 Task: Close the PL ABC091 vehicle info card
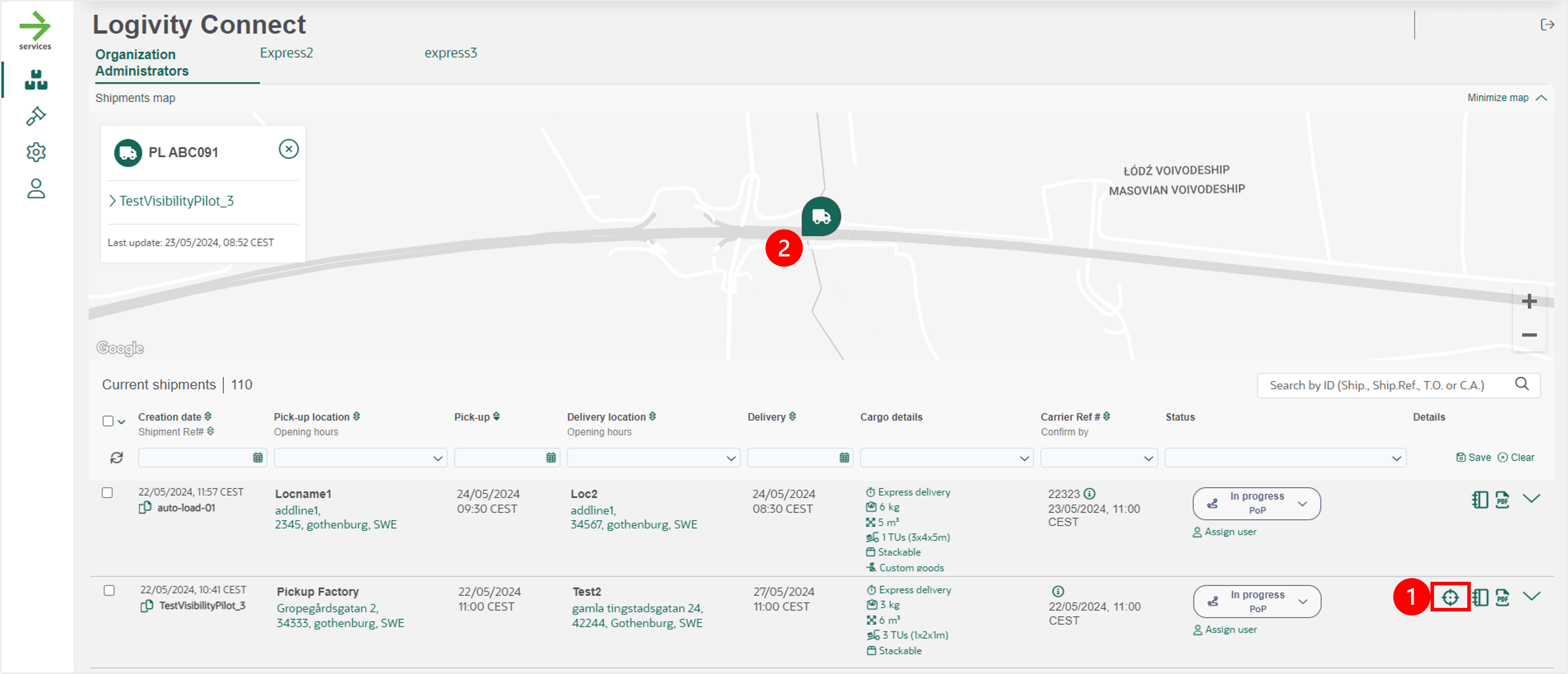[289, 149]
